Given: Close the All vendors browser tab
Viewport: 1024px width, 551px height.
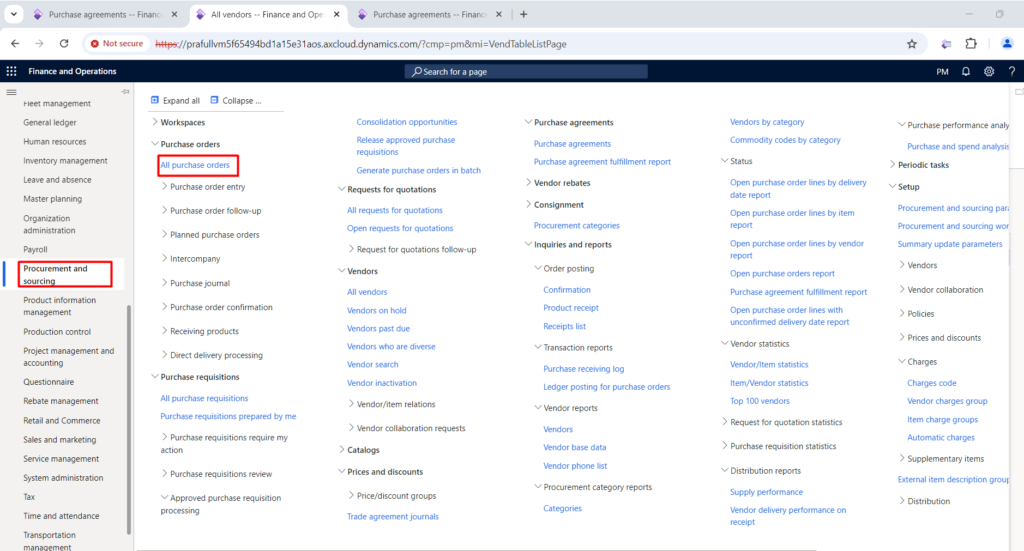Looking at the screenshot, I should pos(336,14).
